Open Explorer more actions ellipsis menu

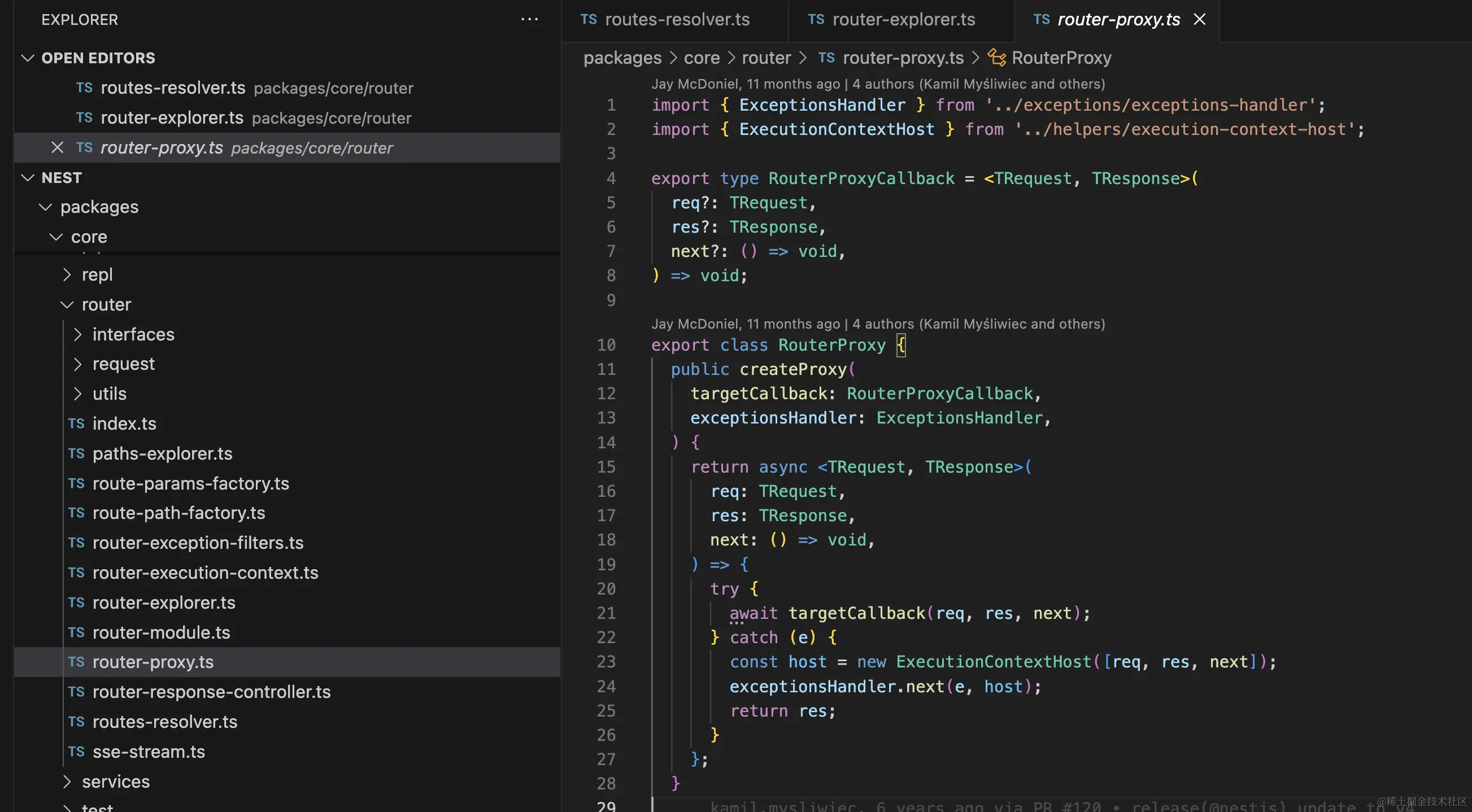point(529,19)
